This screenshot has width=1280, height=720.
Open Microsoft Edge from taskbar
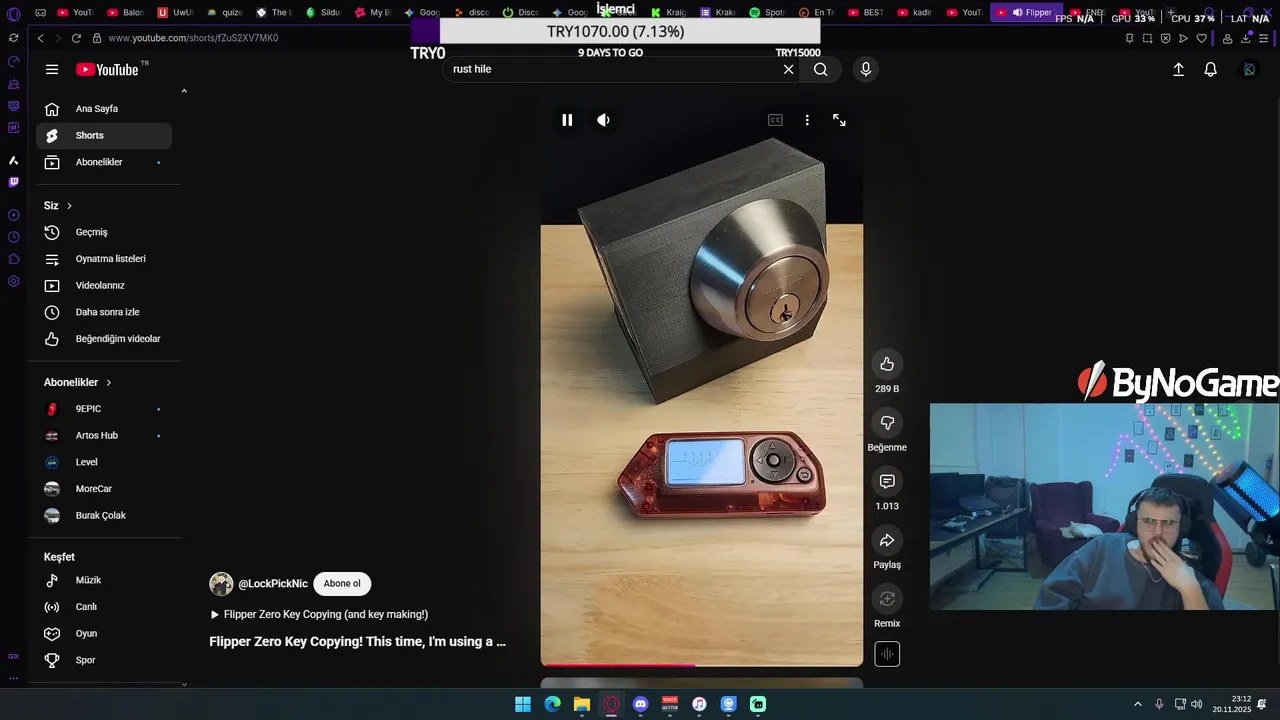tap(552, 704)
